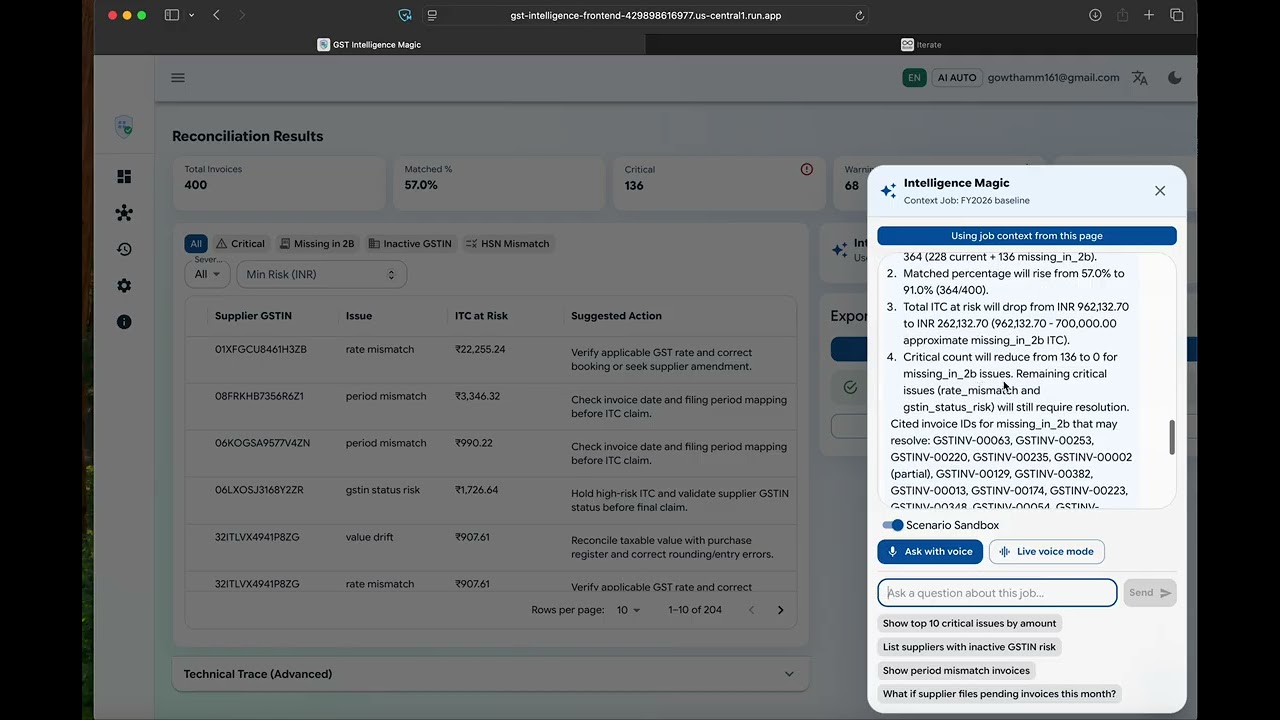Screen dimensions: 1280x720
Task: Filter by Critical issues chip
Action: point(241,244)
